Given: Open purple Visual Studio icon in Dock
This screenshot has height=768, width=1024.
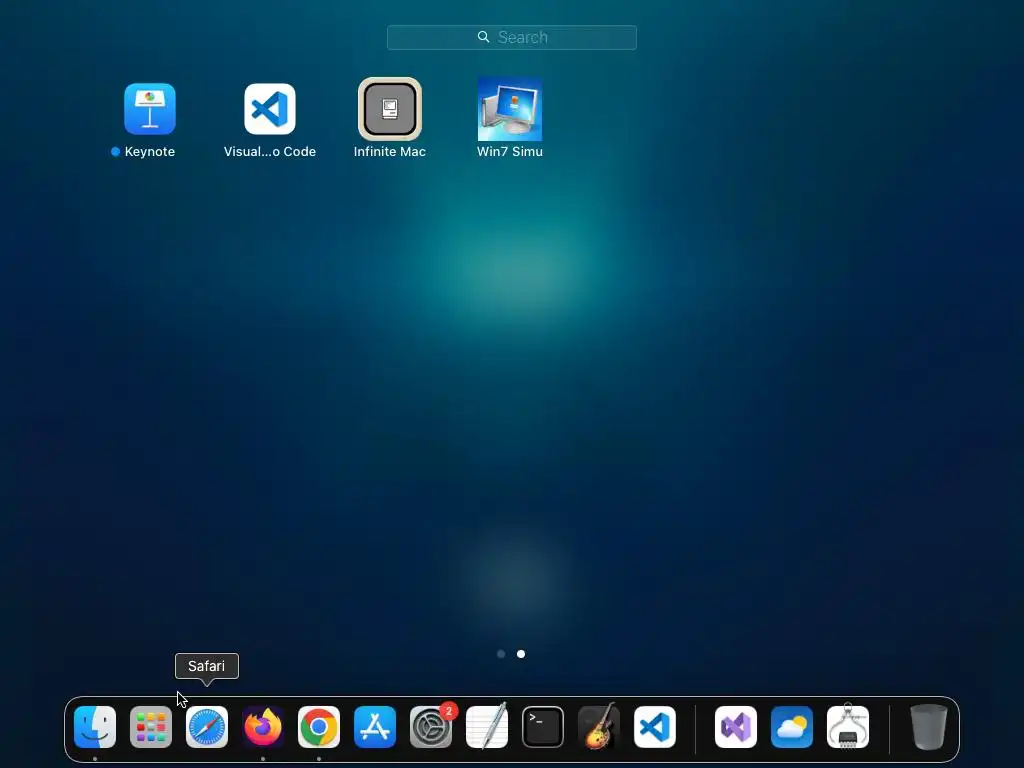Looking at the screenshot, I should [736, 727].
